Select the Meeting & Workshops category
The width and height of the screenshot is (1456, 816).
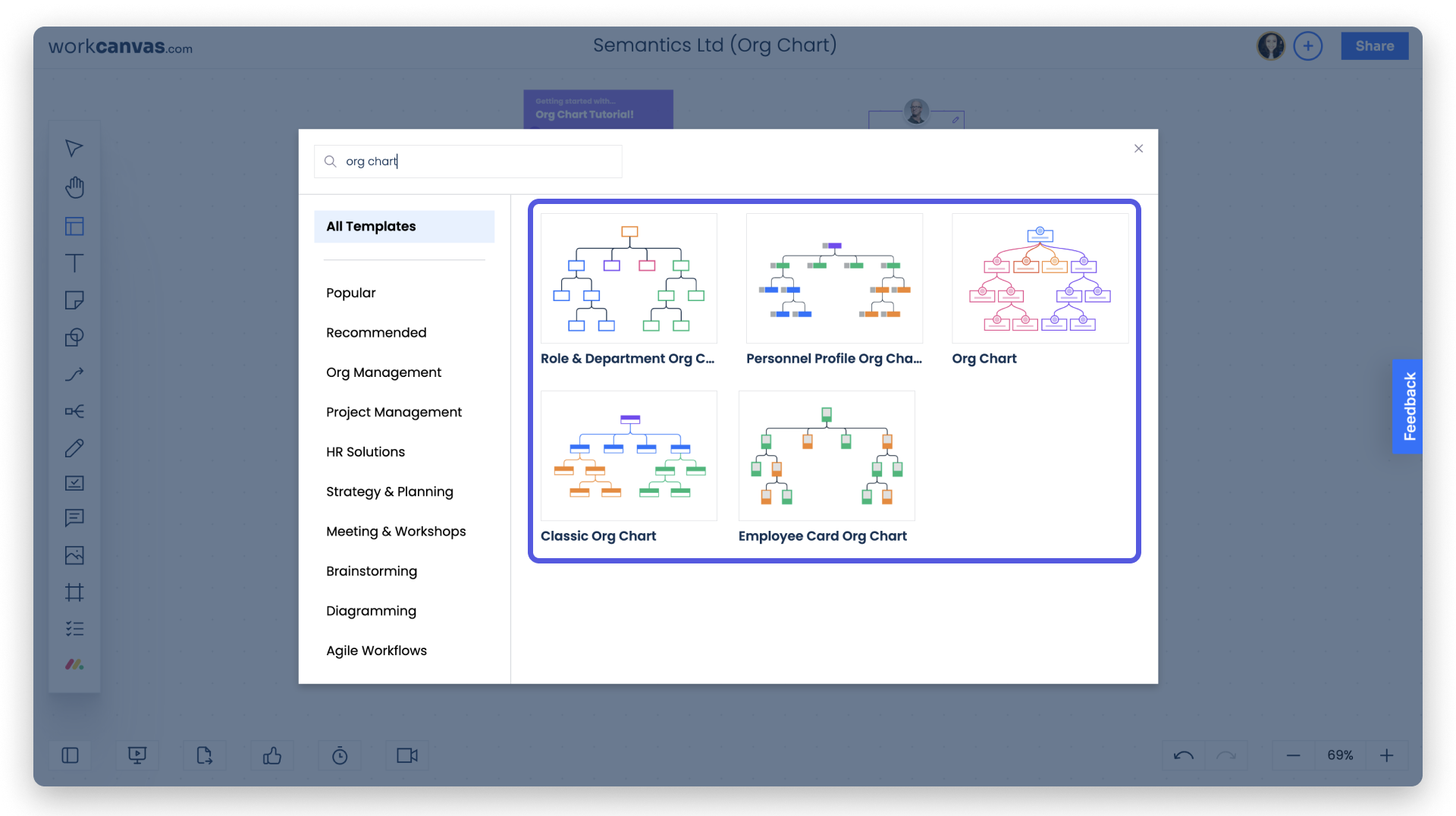point(396,532)
